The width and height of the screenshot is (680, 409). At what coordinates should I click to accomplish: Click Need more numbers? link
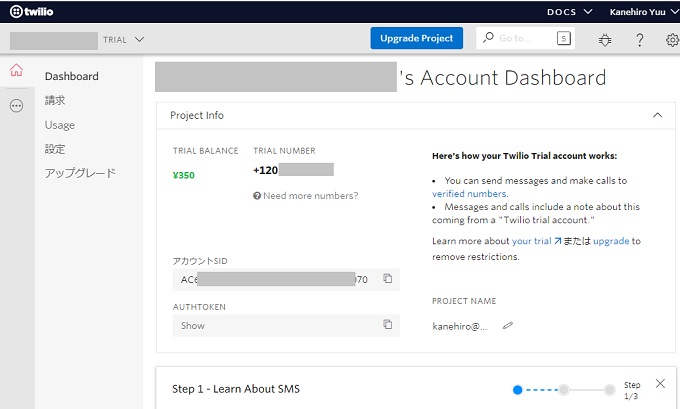pyautogui.click(x=311, y=196)
